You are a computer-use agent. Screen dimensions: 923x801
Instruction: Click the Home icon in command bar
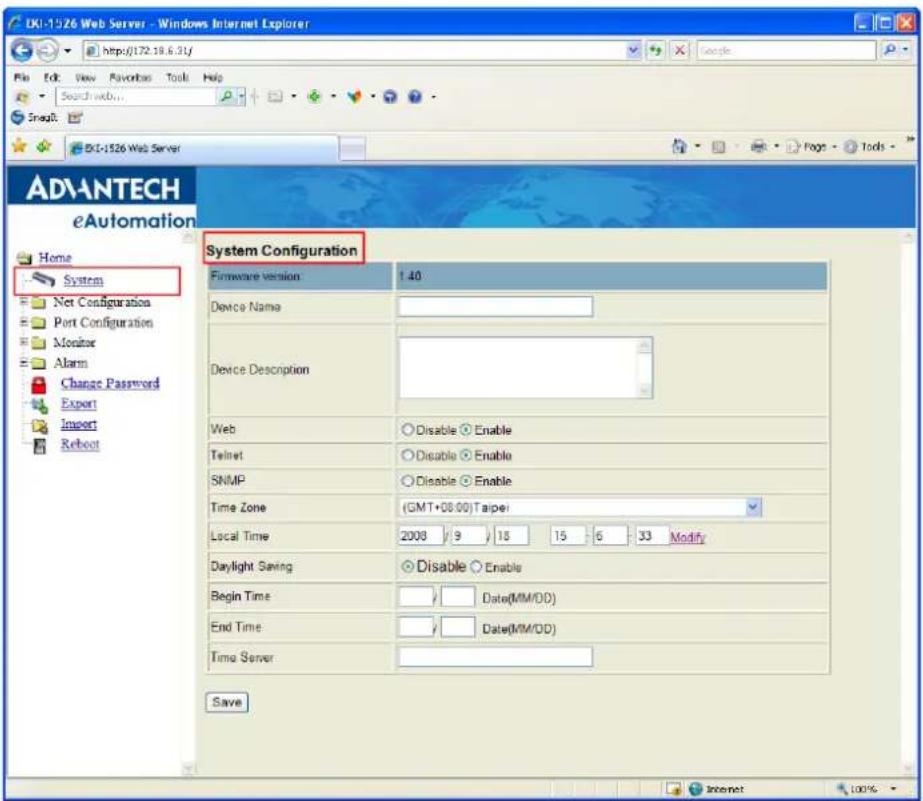coord(679,146)
